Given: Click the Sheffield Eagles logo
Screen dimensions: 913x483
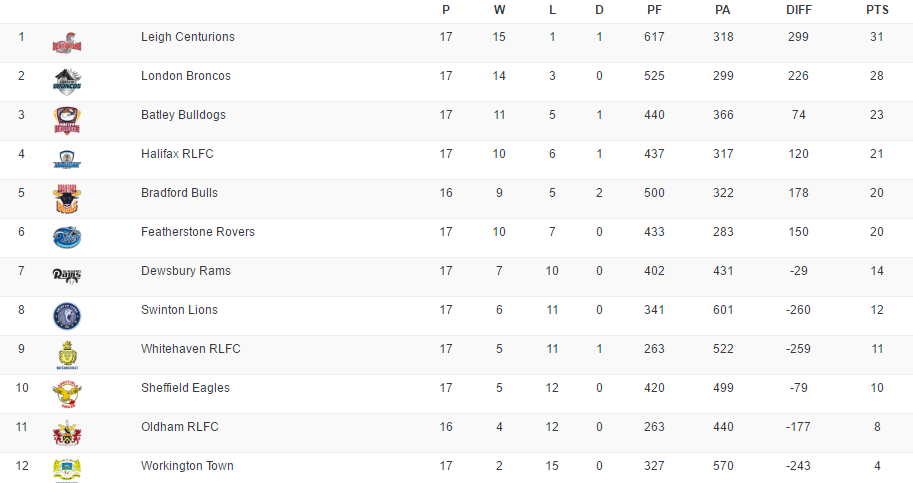Looking at the screenshot, I should point(67,394).
